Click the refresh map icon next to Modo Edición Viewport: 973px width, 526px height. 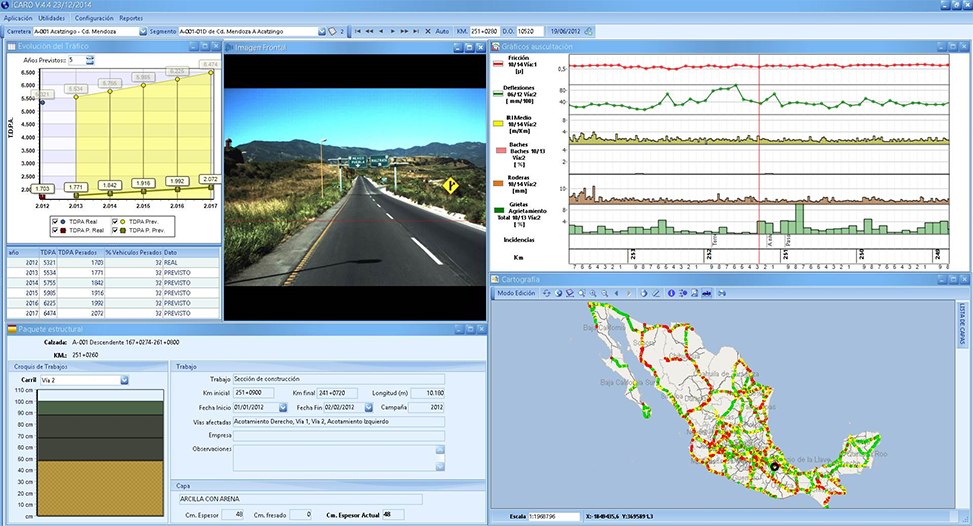pyautogui.click(x=546, y=293)
